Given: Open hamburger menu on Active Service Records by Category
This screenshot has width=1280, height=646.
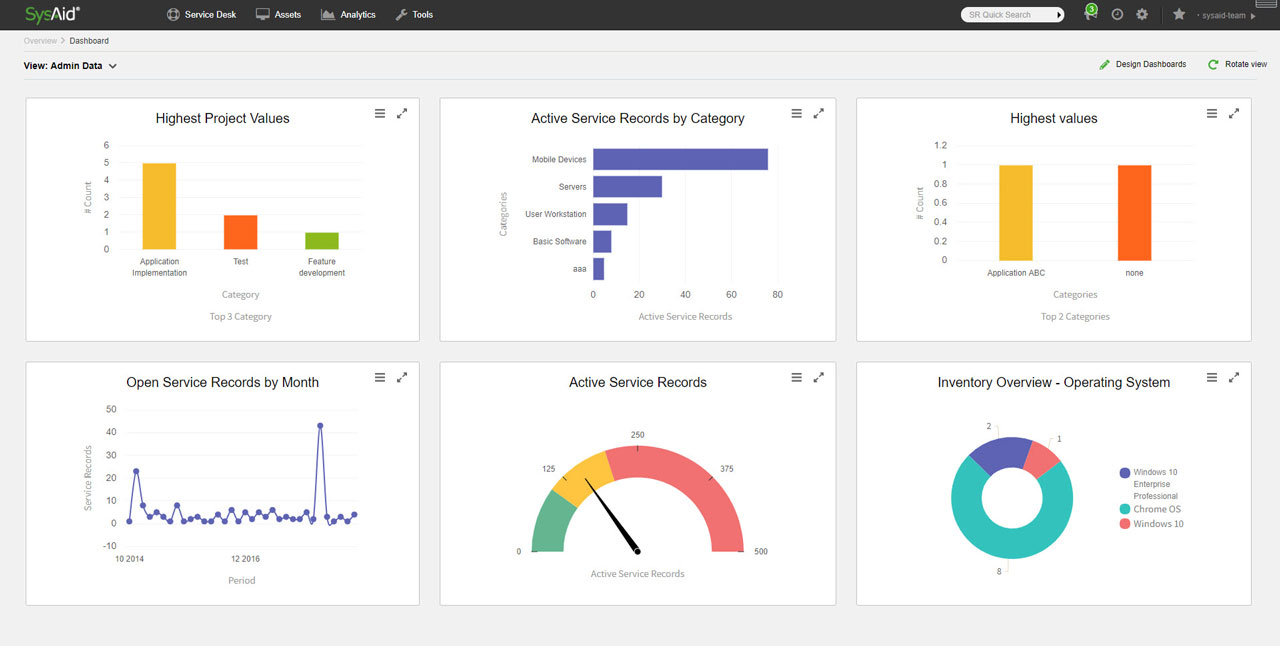Looking at the screenshot, I should click(x=796, y=114).
